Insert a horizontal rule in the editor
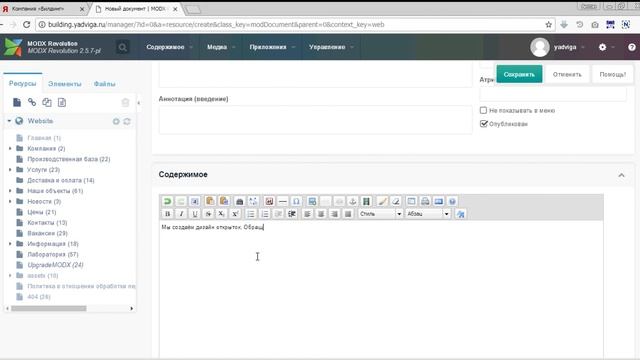The image size is (640, 360). [282, 201]
